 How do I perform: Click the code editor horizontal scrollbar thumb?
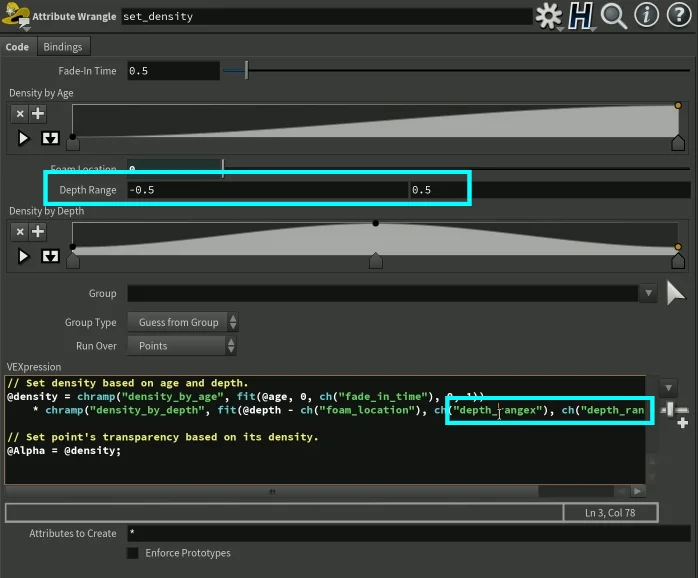click(x=272, y=491)
